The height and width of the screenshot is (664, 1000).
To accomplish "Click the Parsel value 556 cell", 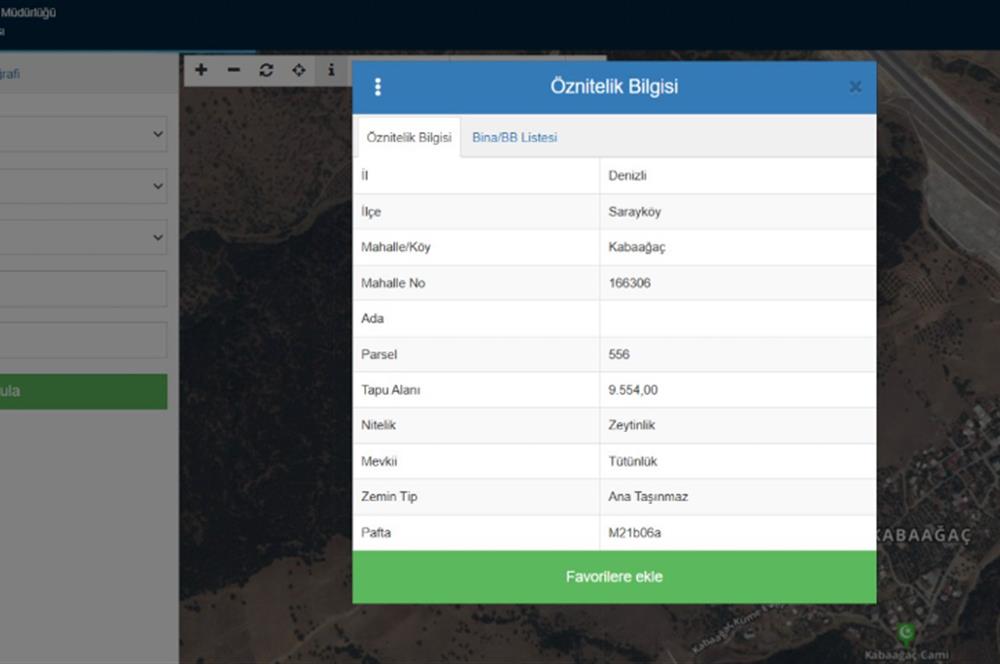I will click(x=619, y=354).
